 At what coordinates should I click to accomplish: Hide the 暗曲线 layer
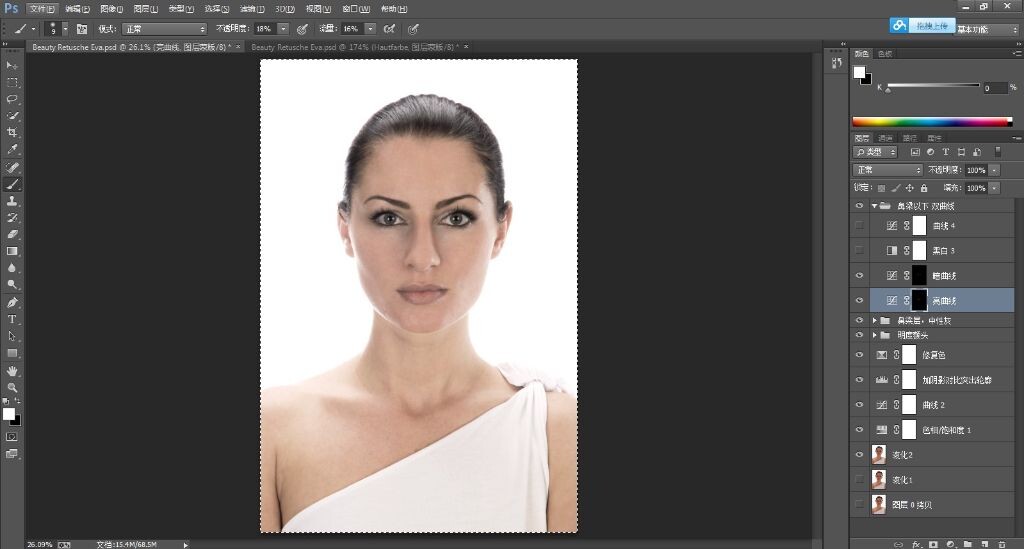(x=859, y=275)
